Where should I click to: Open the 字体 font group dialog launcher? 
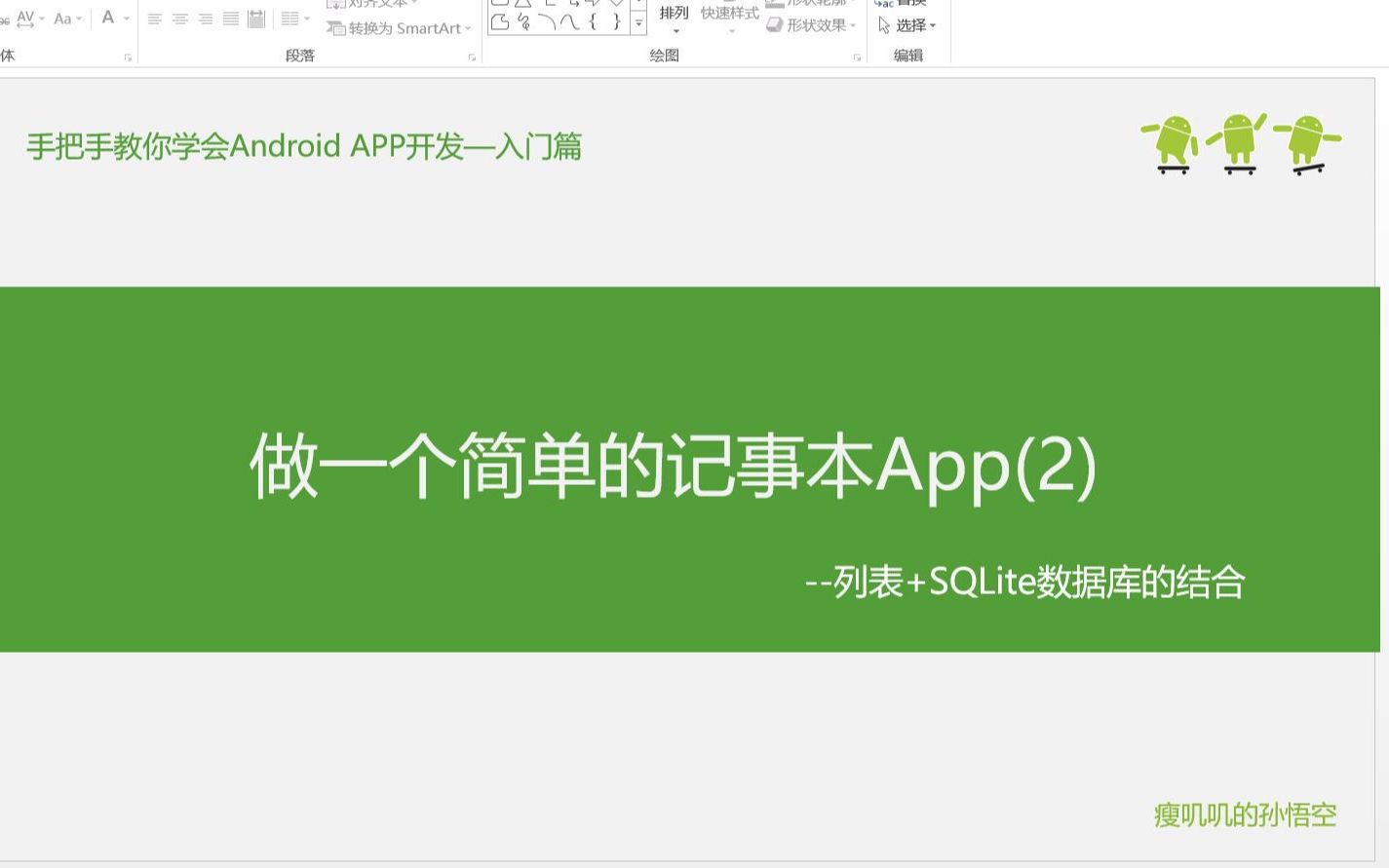point(128,57)
